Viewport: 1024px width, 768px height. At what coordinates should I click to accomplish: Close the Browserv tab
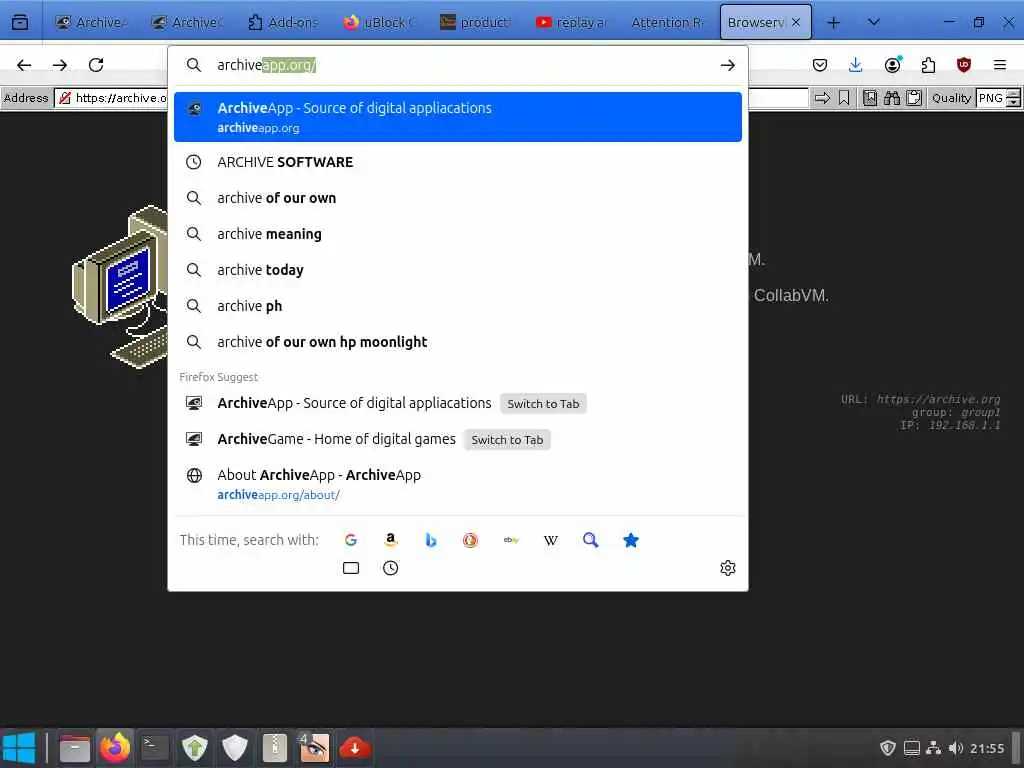tap(796, 22)
